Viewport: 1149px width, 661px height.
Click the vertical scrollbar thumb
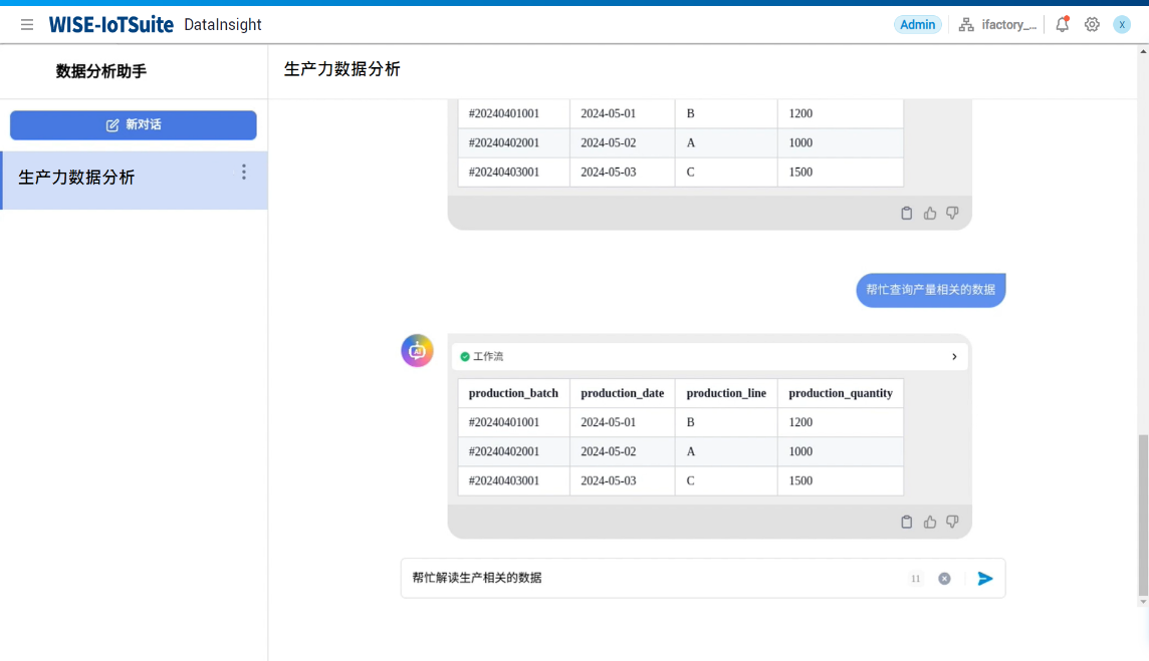click(x=1143, y=514)
